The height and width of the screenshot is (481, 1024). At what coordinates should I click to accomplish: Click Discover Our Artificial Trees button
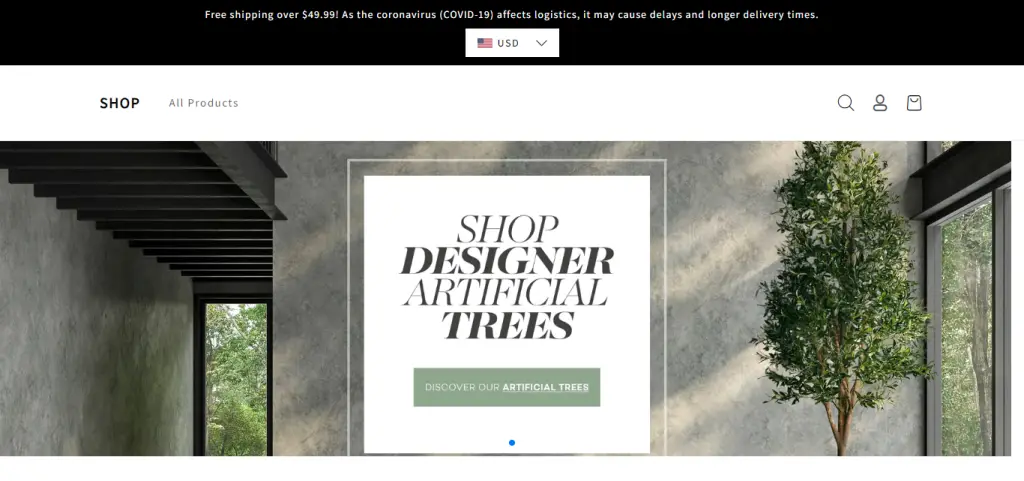507,387
